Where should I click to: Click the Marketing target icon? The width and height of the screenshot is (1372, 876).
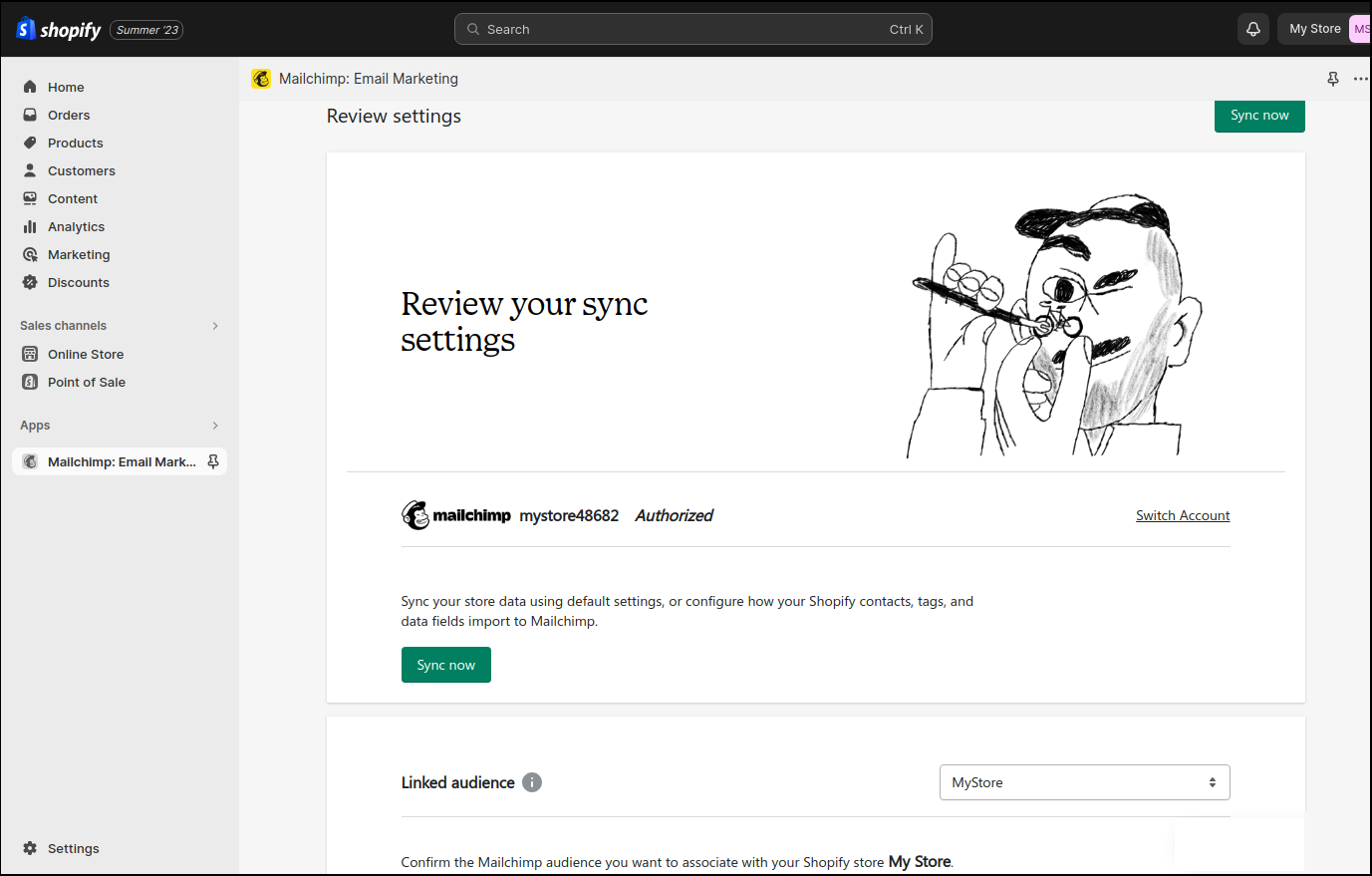30,254
